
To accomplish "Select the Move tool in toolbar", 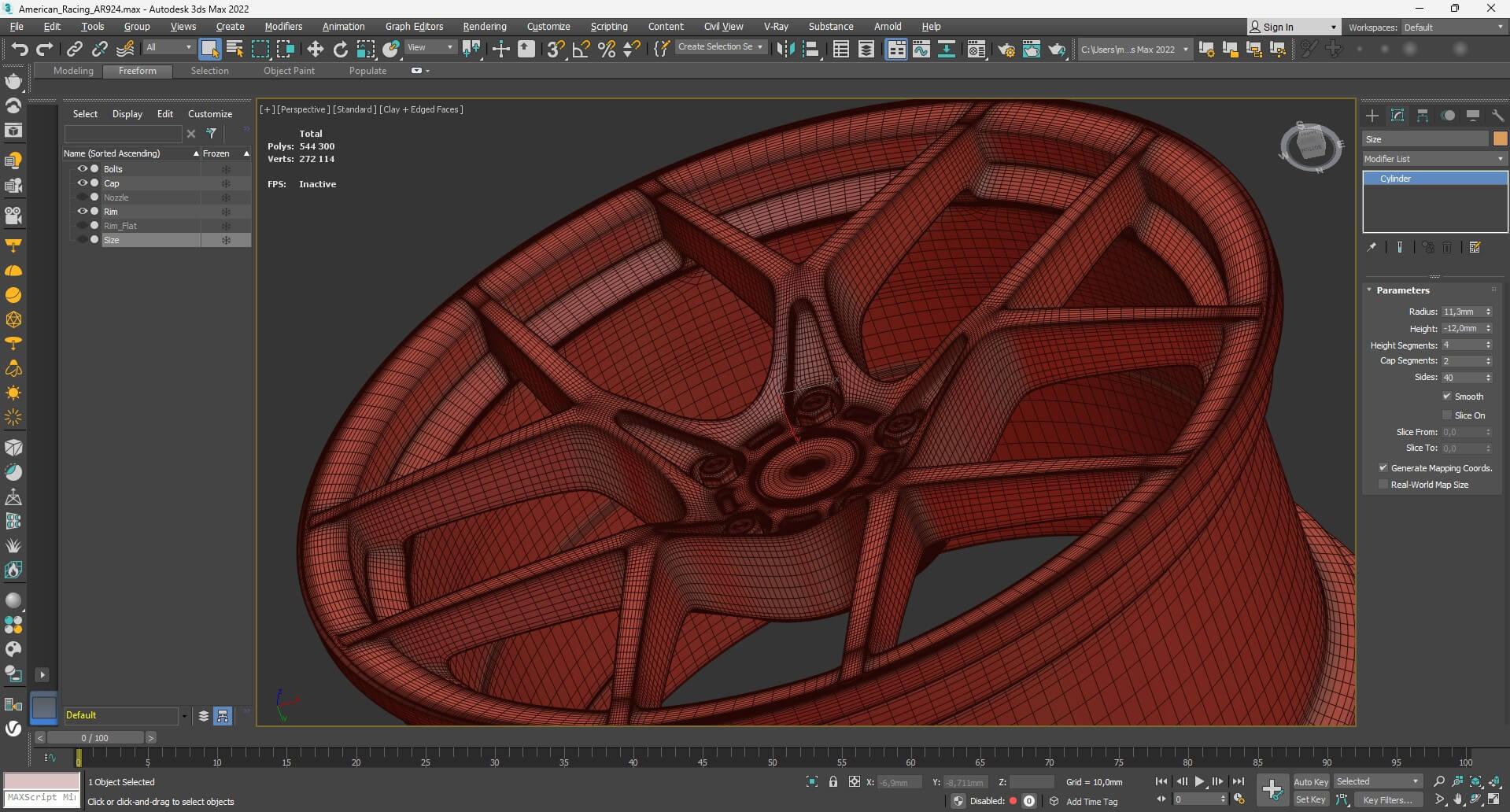I will (315, 50).
